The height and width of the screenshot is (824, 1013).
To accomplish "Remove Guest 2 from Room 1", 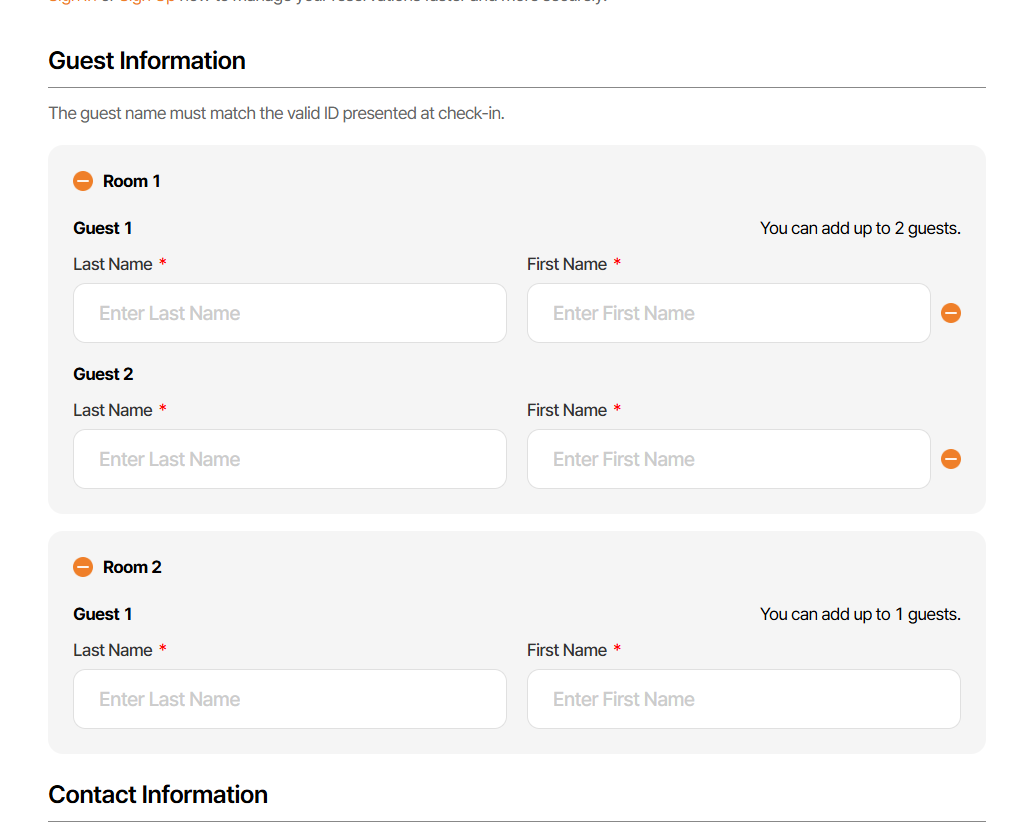I will click(951, 459).
